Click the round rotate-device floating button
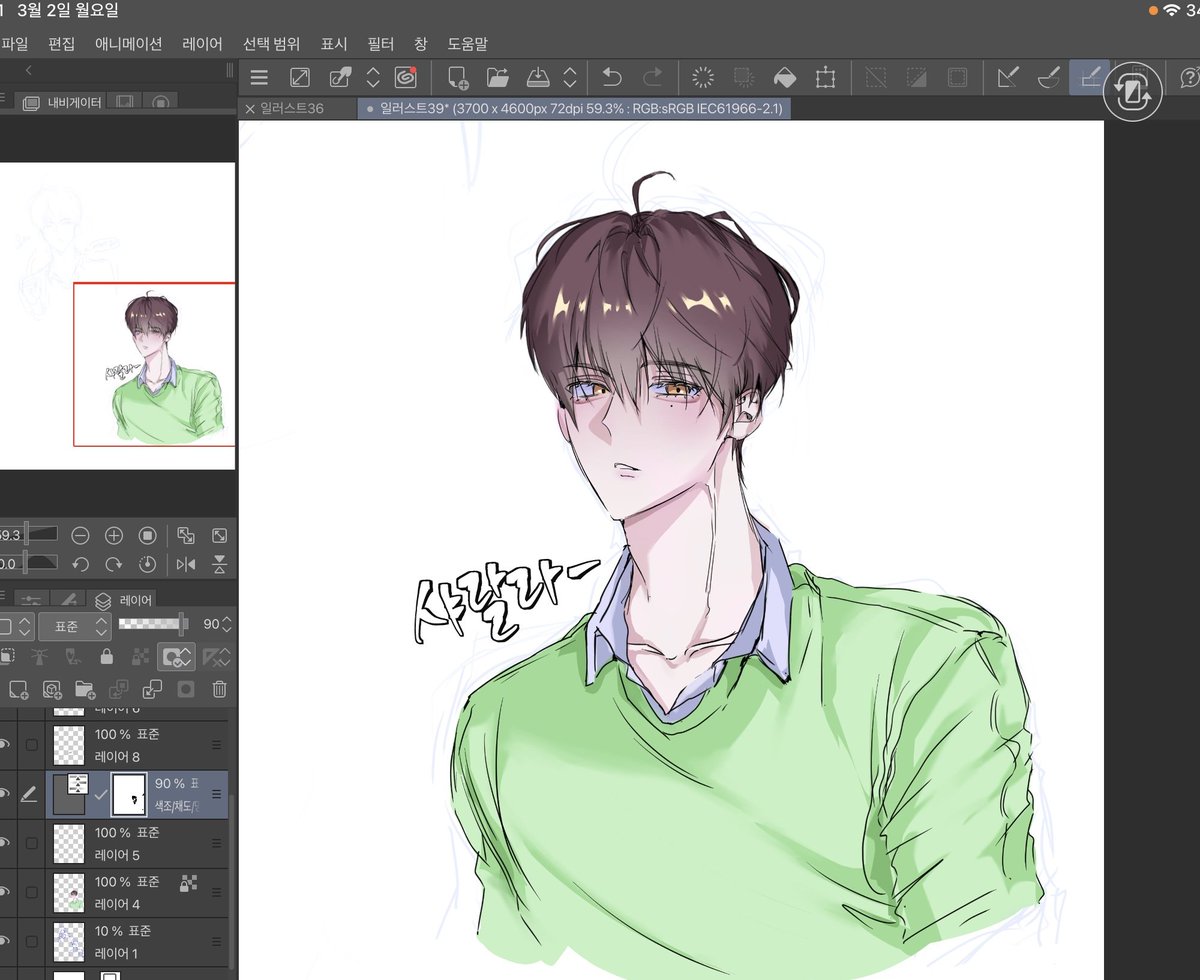The width and height of the screenshot is (1200, 980). 1133,90
